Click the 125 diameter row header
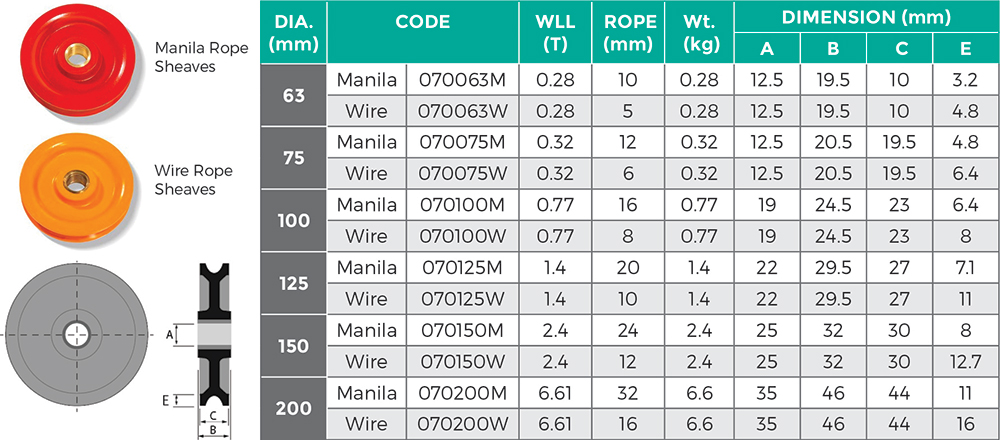Viewport: 1000px width, 440px height. click(x=293, y=283)
